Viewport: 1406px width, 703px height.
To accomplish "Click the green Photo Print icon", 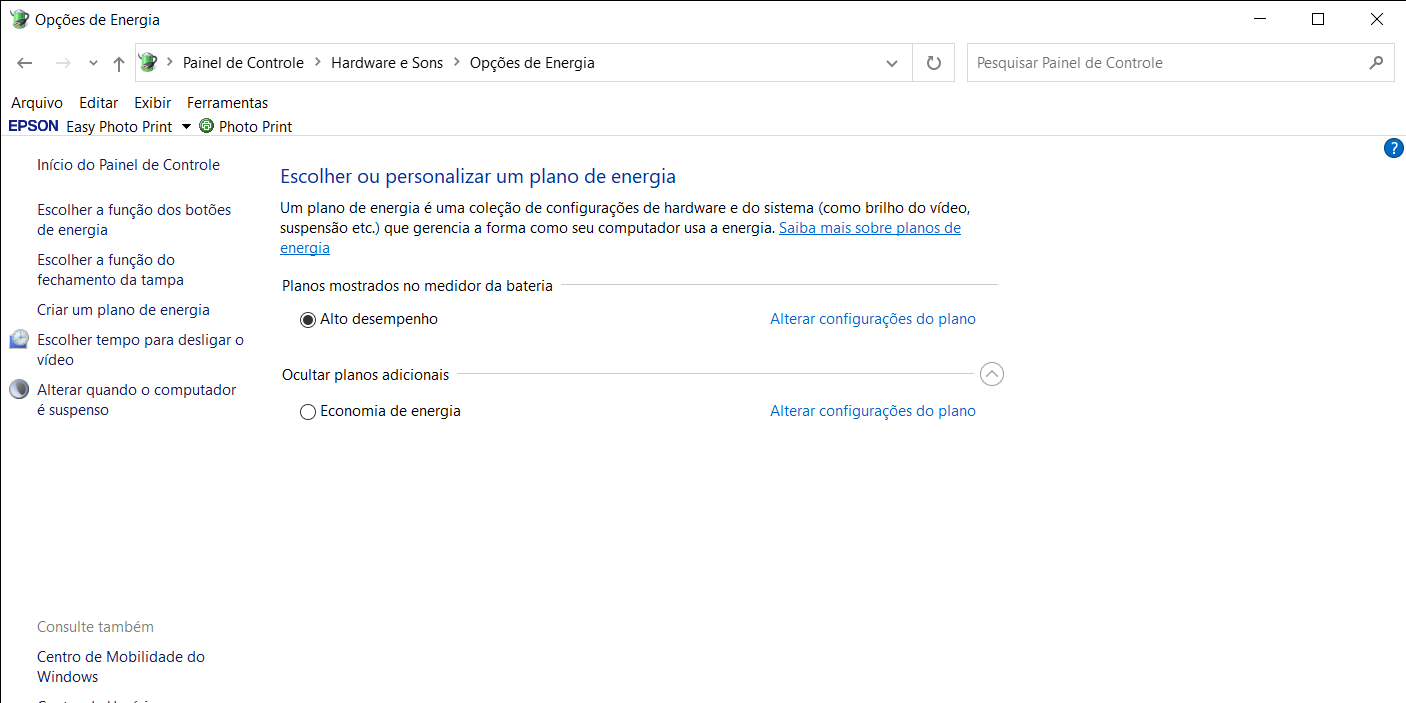I will pos(207,126).
